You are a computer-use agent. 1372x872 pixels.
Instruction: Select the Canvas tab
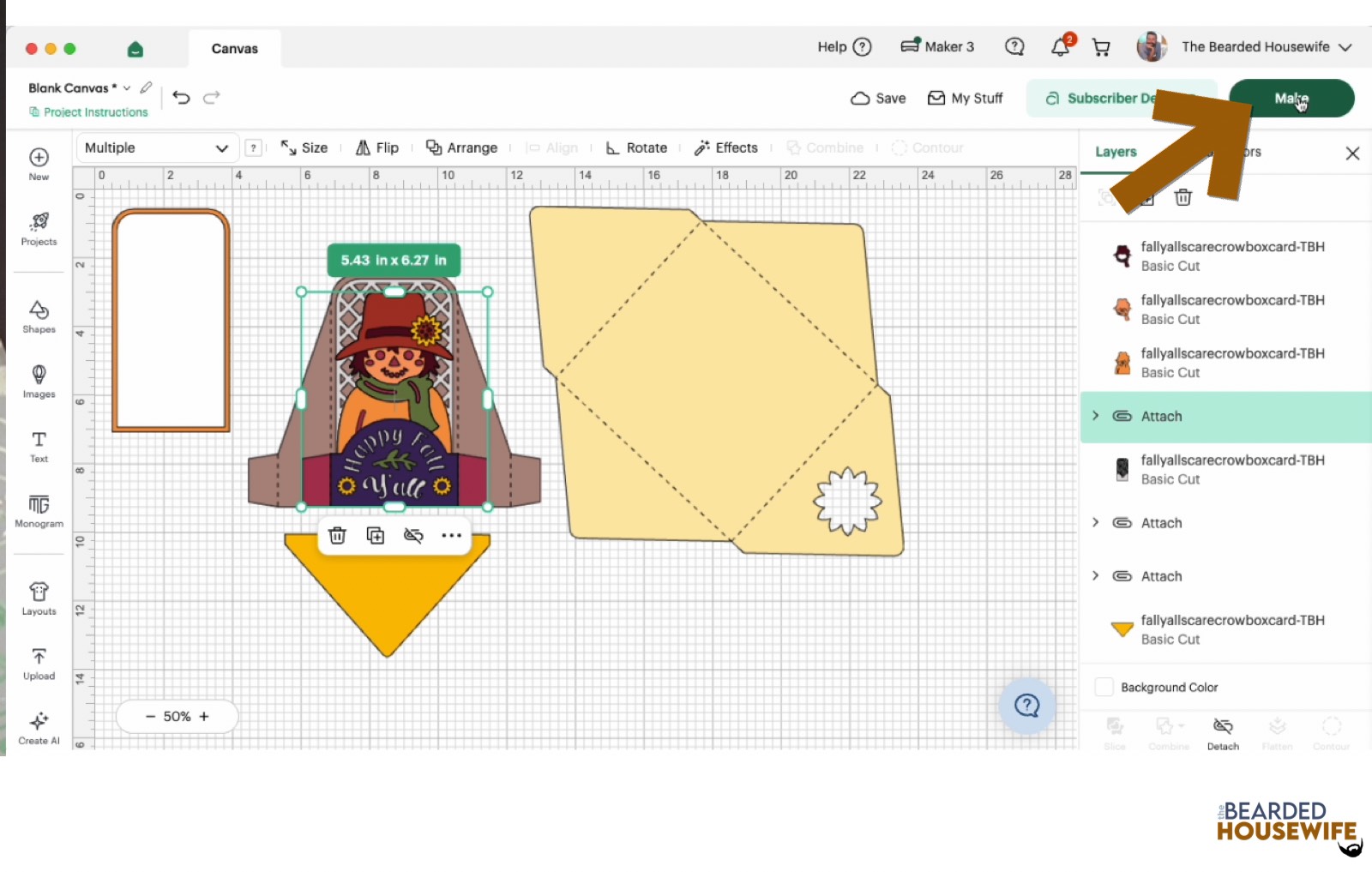(x=235, y=49)
